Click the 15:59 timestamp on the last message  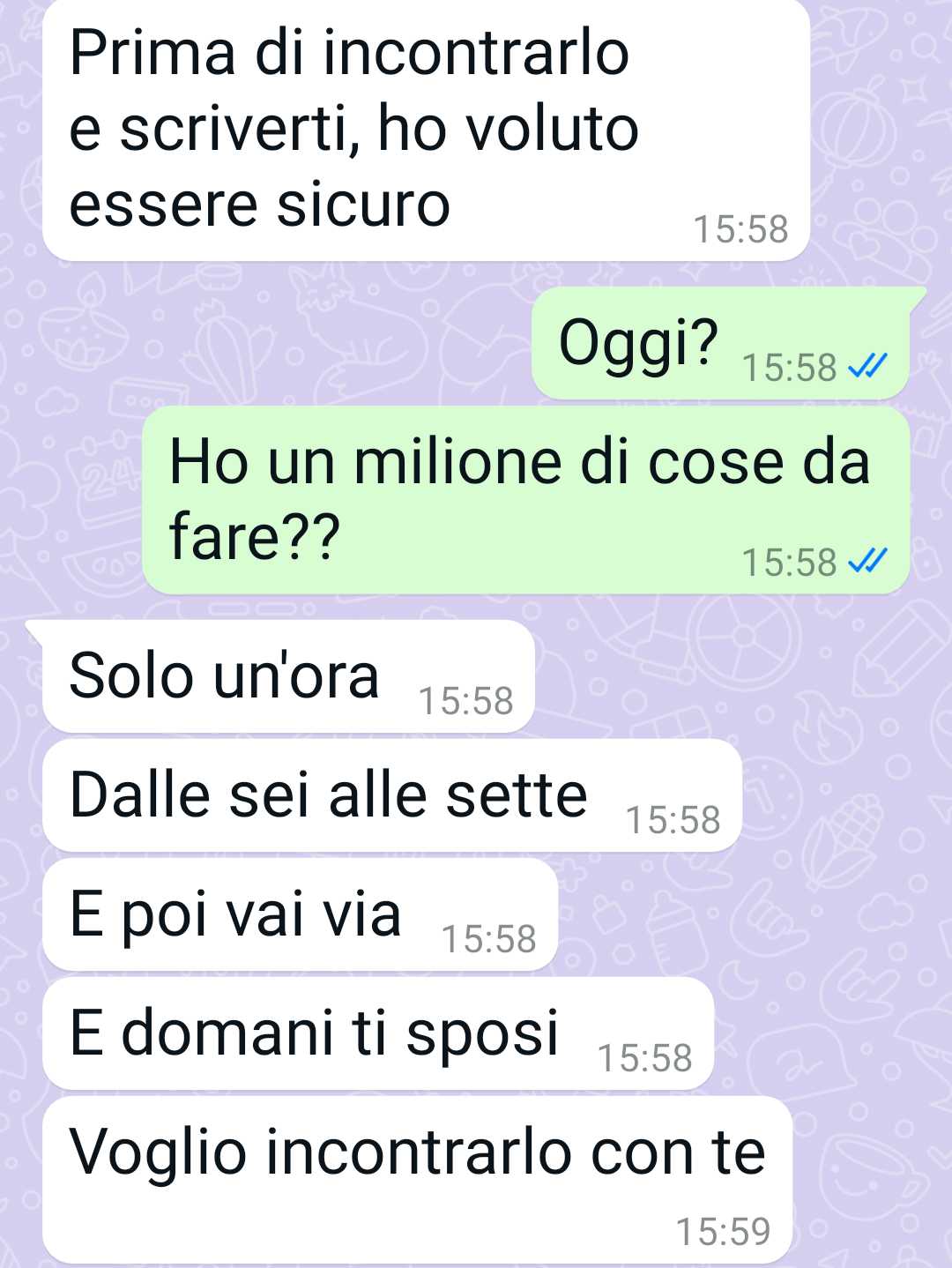pos(723,1232)
